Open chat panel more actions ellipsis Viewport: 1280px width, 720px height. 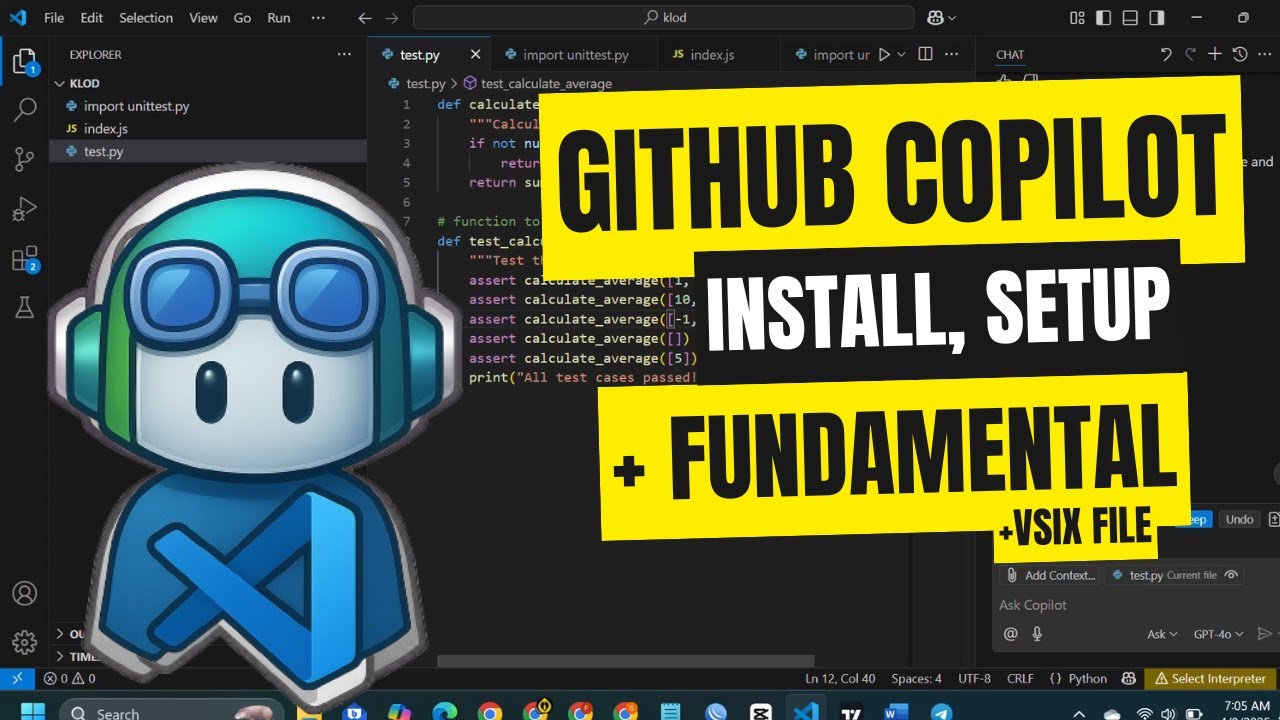point(1263,54)
